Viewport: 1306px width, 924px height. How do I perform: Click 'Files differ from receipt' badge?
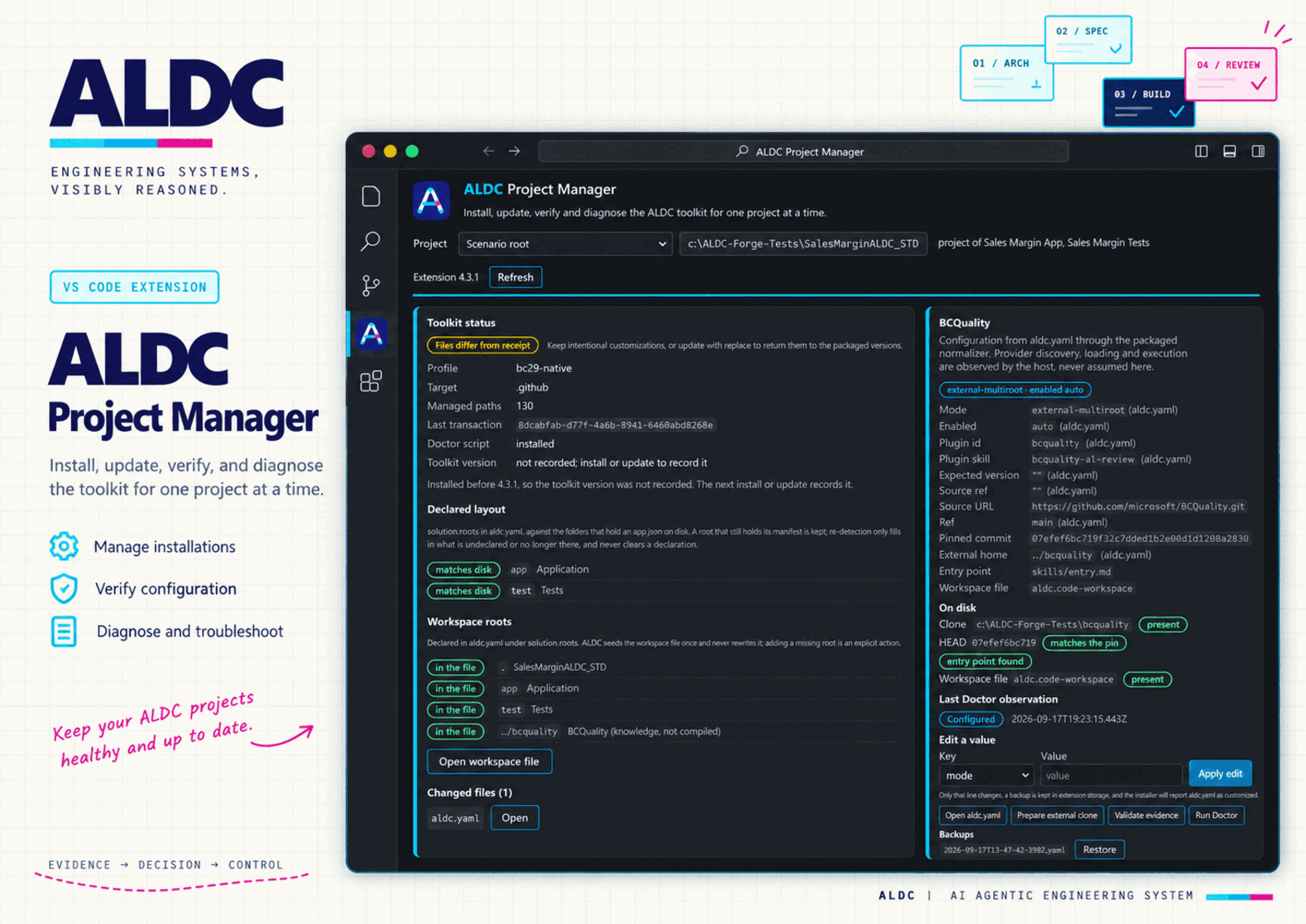(x=482, y=345)
